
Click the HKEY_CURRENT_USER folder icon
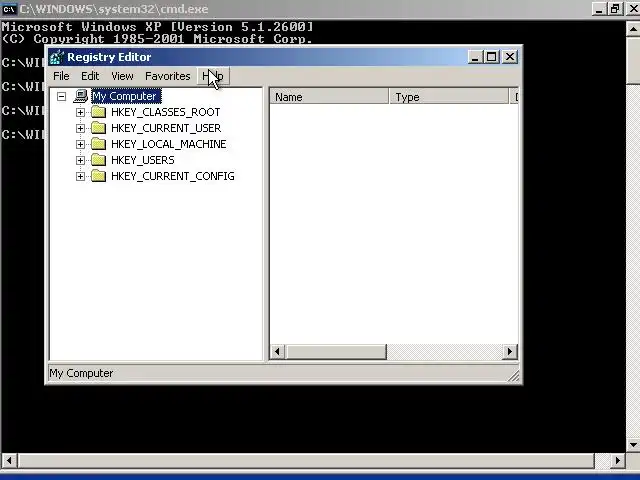point(98,128)
